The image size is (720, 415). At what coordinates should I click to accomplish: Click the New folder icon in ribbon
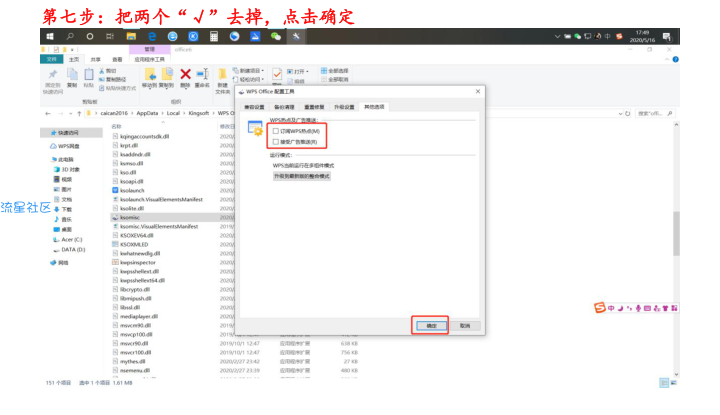(222, 75)
